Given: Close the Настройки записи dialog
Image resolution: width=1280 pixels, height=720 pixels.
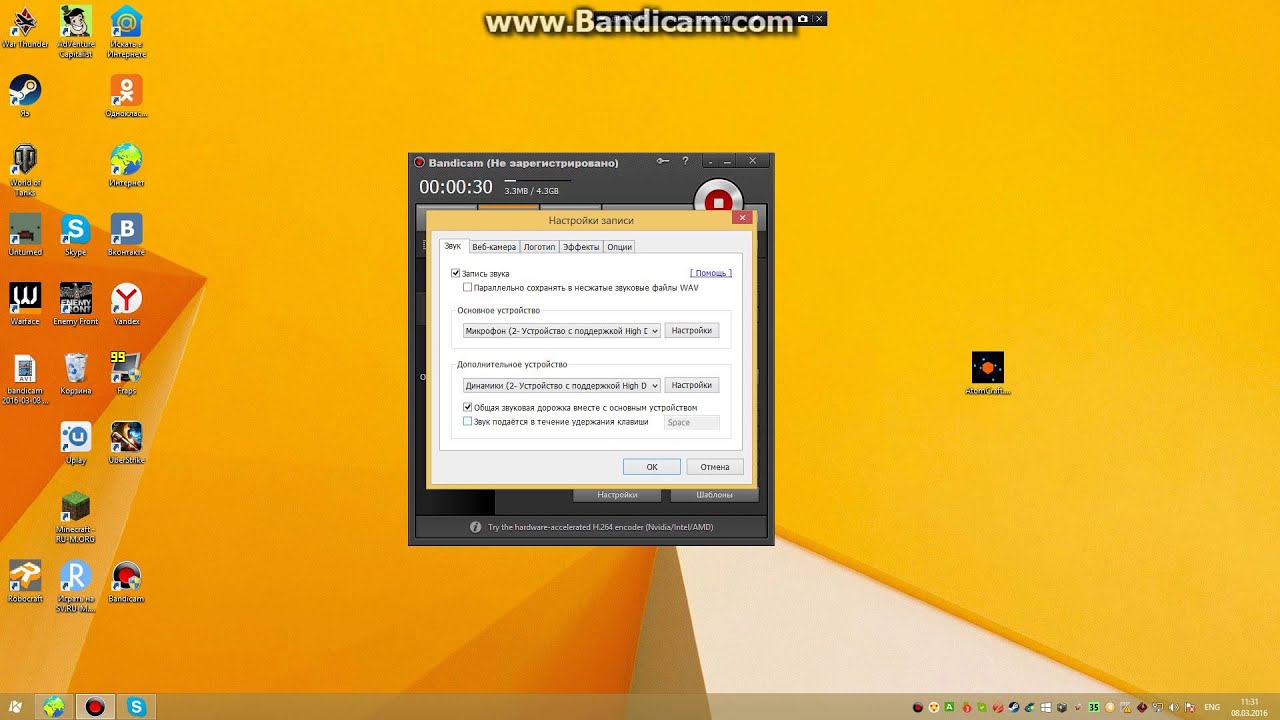Looking at the screenshot, I should 742,217.
